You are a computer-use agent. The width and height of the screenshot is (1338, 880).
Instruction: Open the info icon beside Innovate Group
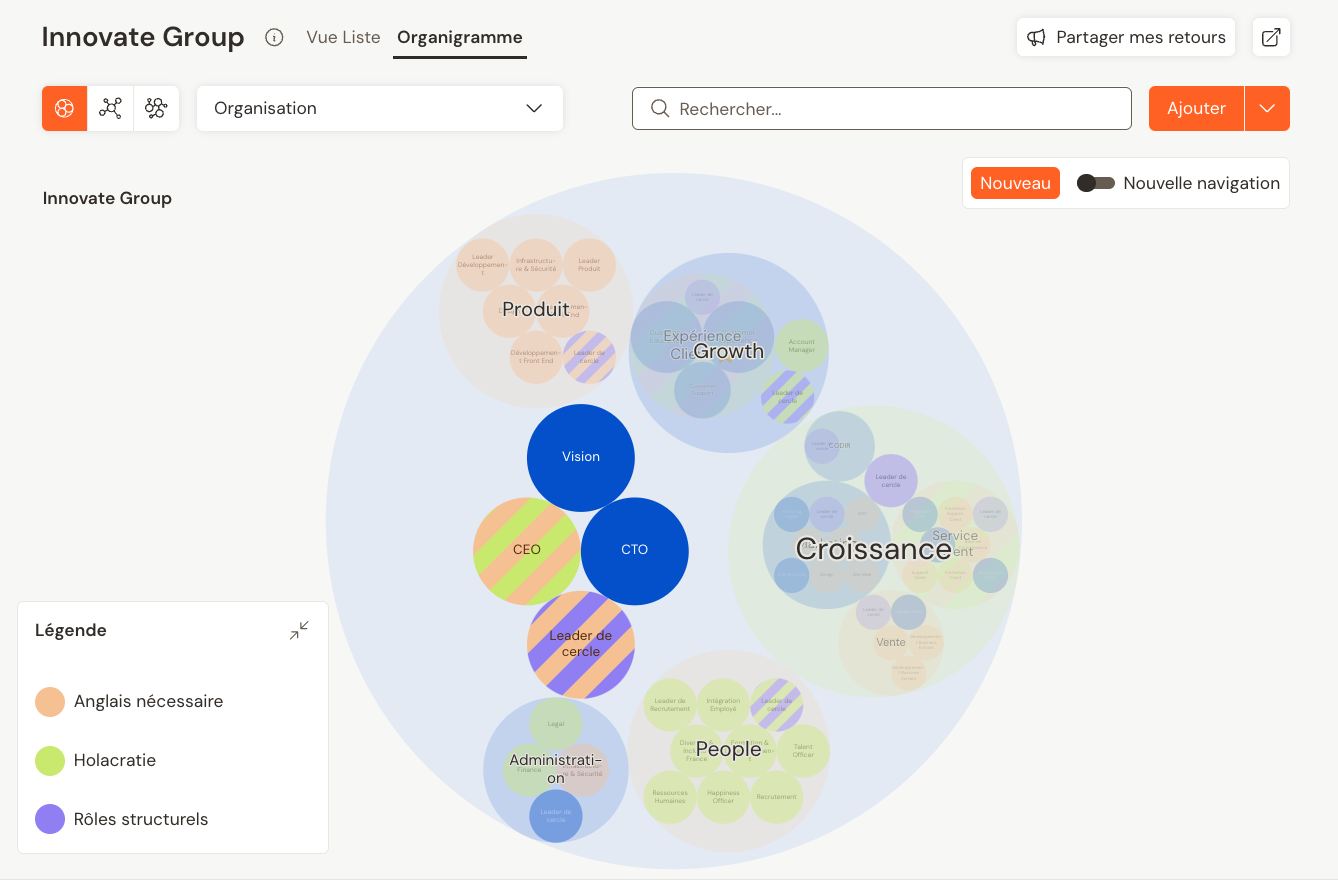pyautogui.click(x=274, y=37)
